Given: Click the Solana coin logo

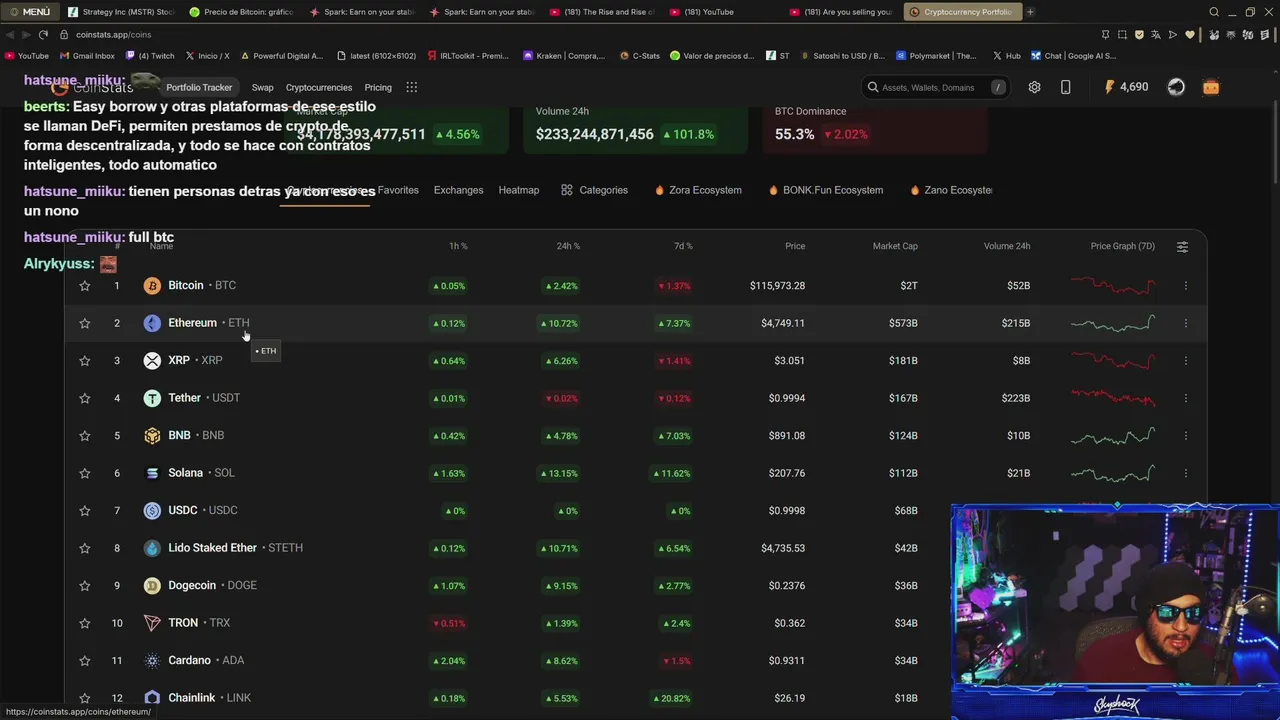Looking at the screenshot, I should point(152,473).
